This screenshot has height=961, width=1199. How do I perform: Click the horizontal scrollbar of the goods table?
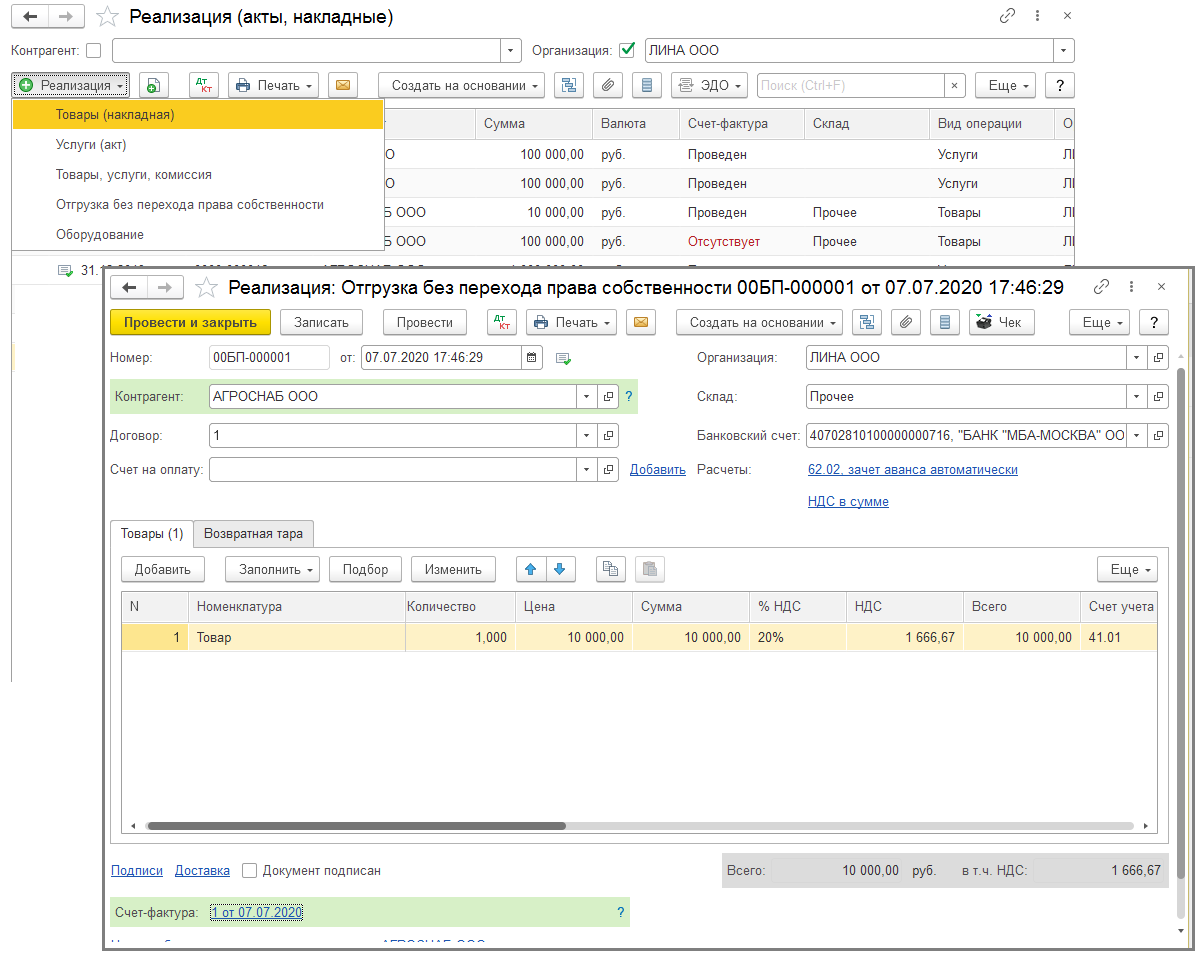pyautogui.click(x=356, y=826)
